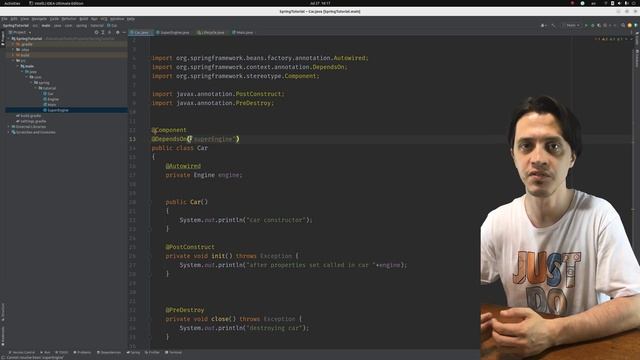The width and height of the screenshot is (640, 360).
Task: Click the expand all icon in Project panel
Action: [103, 32]
